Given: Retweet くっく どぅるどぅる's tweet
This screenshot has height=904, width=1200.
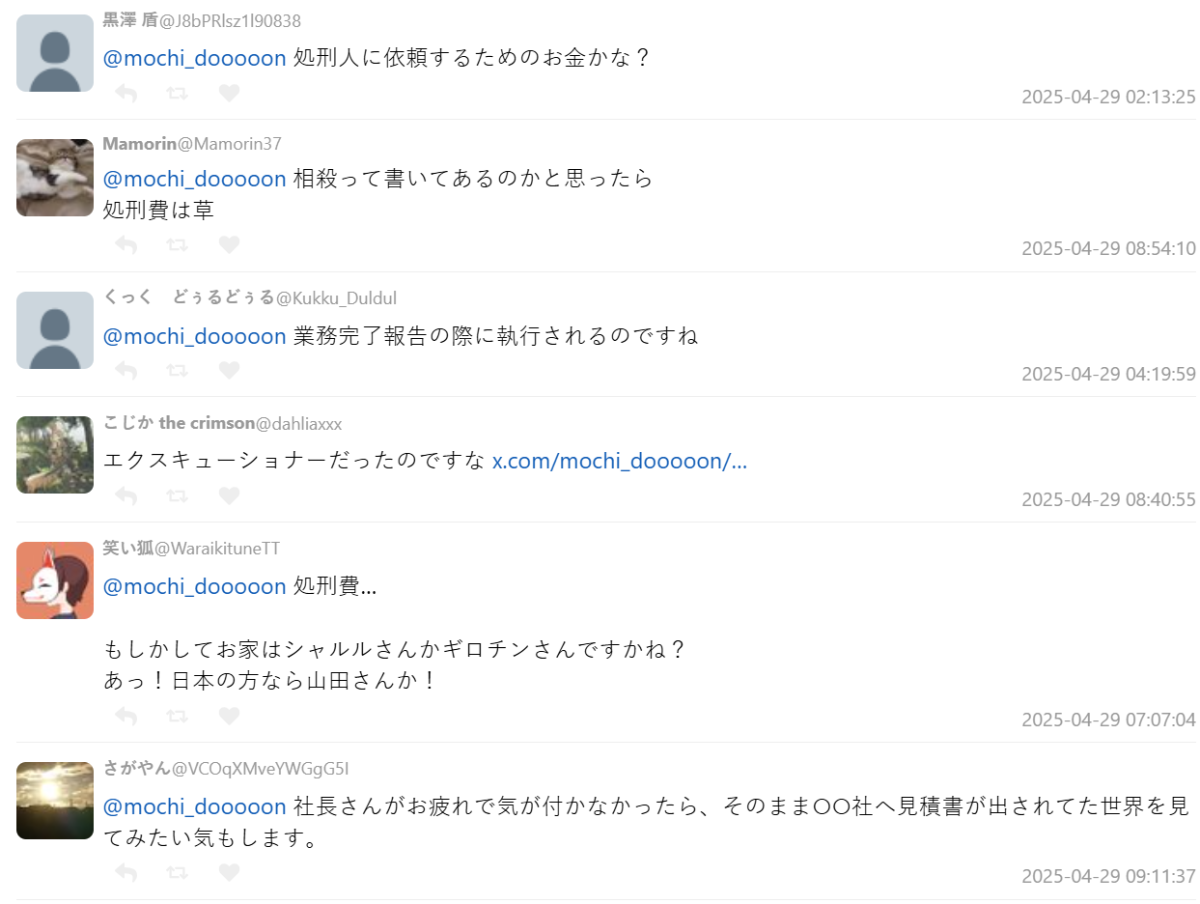Looking at the screenshot, I should coord(178,370).
